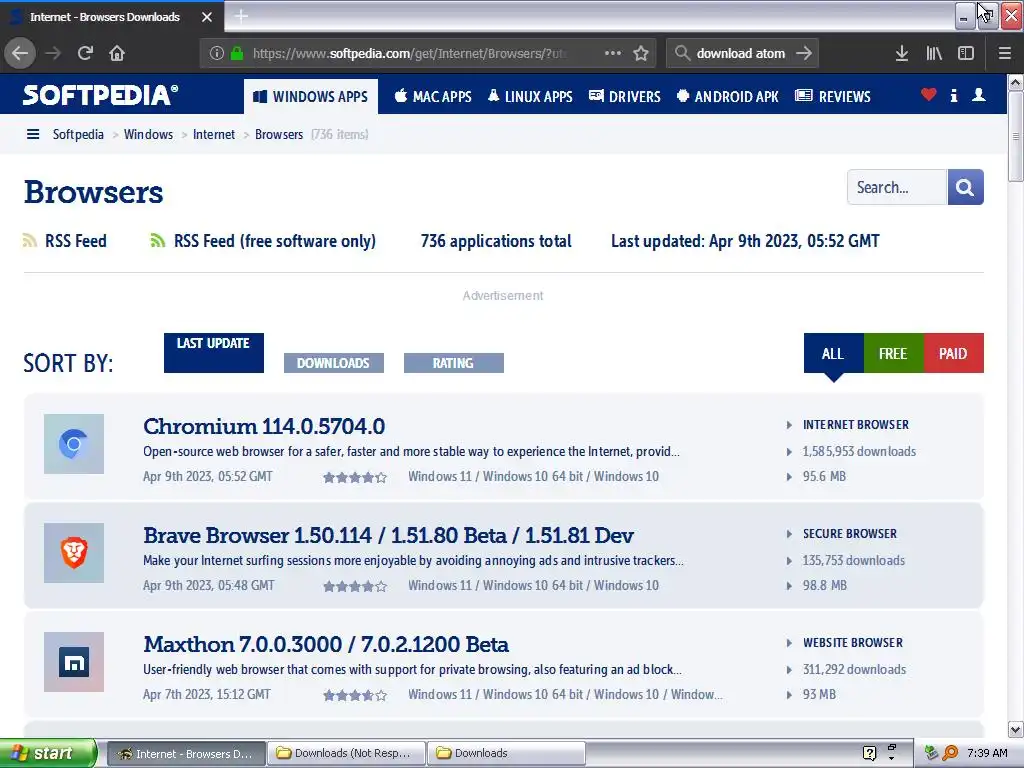Open Chromium 114.0.5704.0 title link
1024x768 pixels.
tap(264, 426)
